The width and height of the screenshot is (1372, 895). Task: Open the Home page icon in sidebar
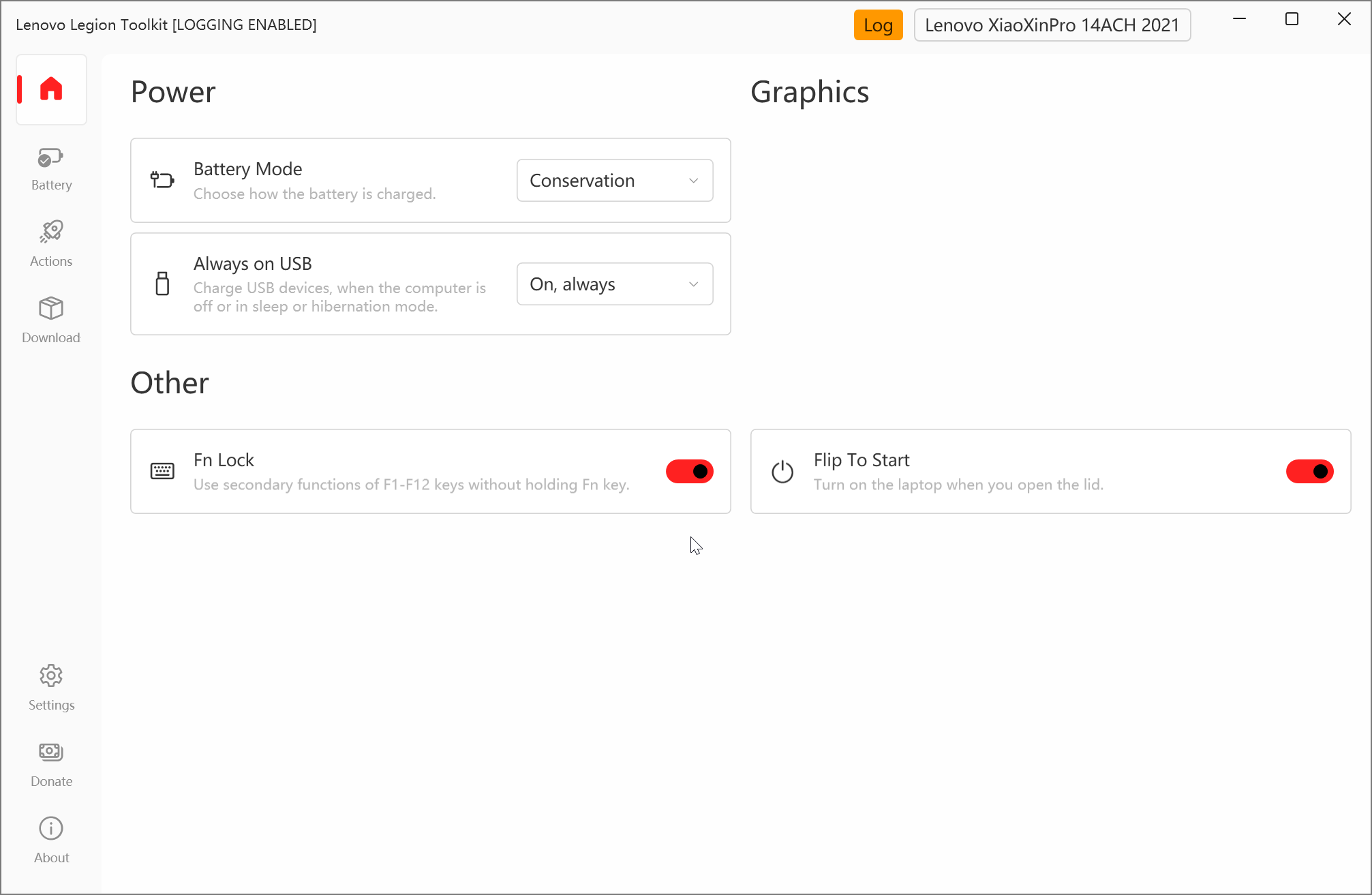51,89
